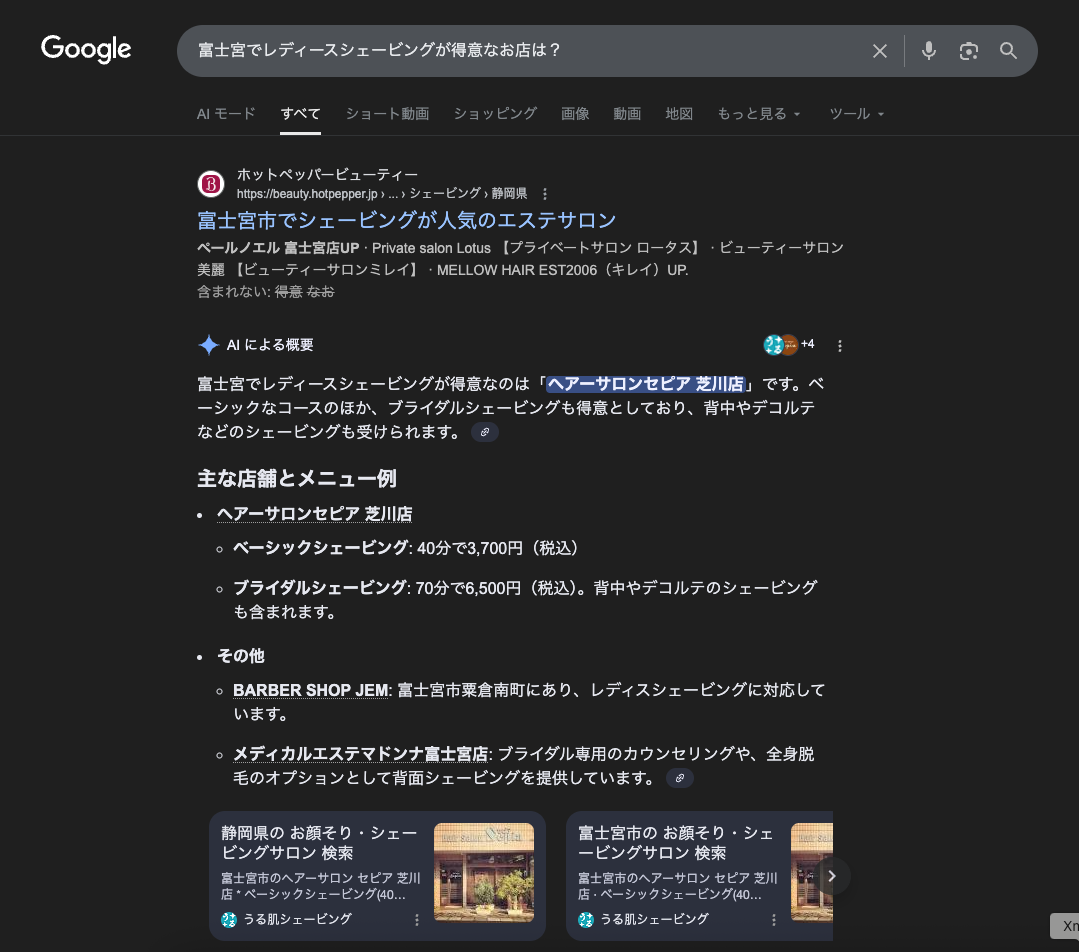
Task: Select the ショッピング tab
Action: point(495,114)
